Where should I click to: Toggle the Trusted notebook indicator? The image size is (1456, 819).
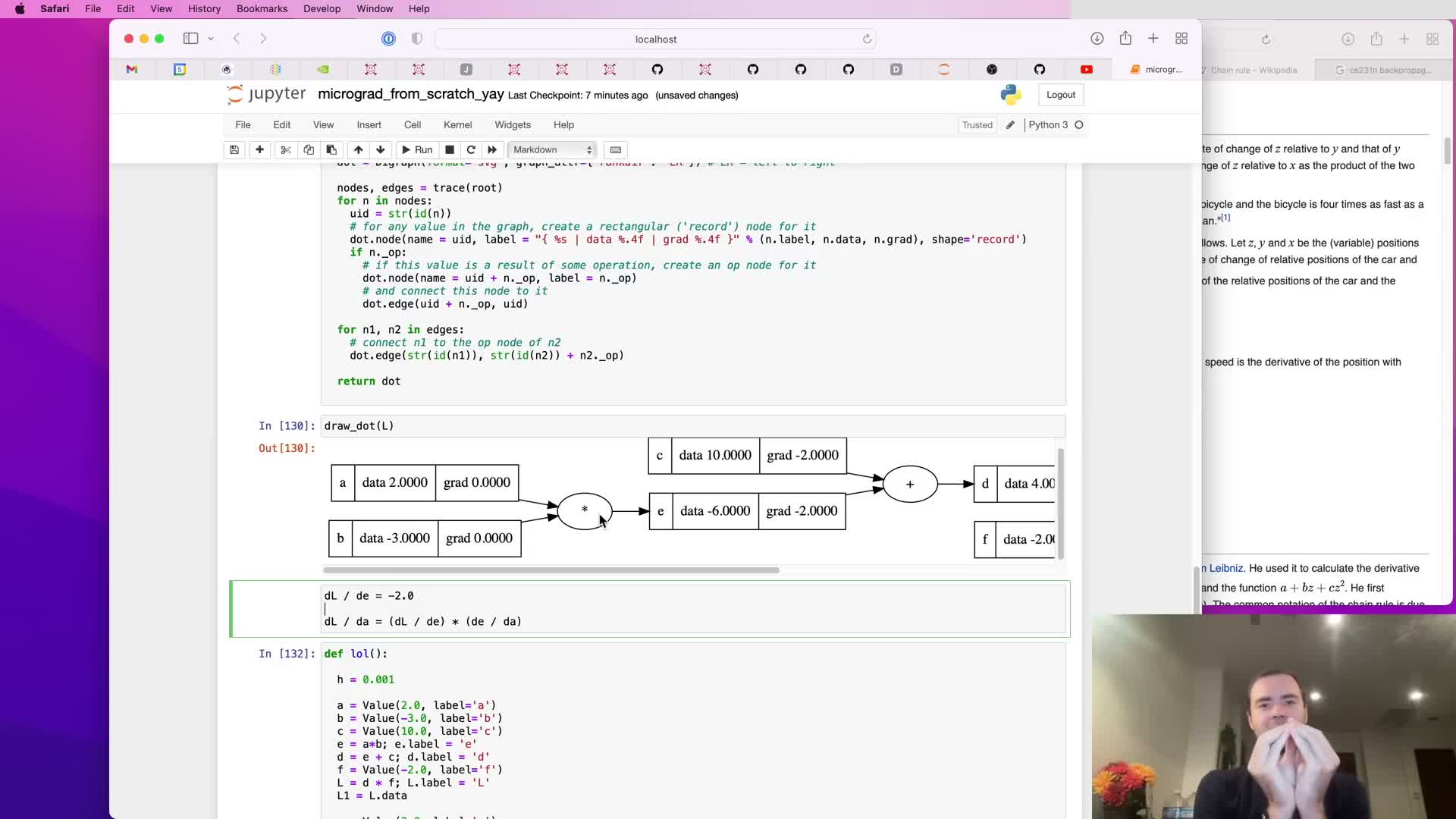(x=977, y=125)
